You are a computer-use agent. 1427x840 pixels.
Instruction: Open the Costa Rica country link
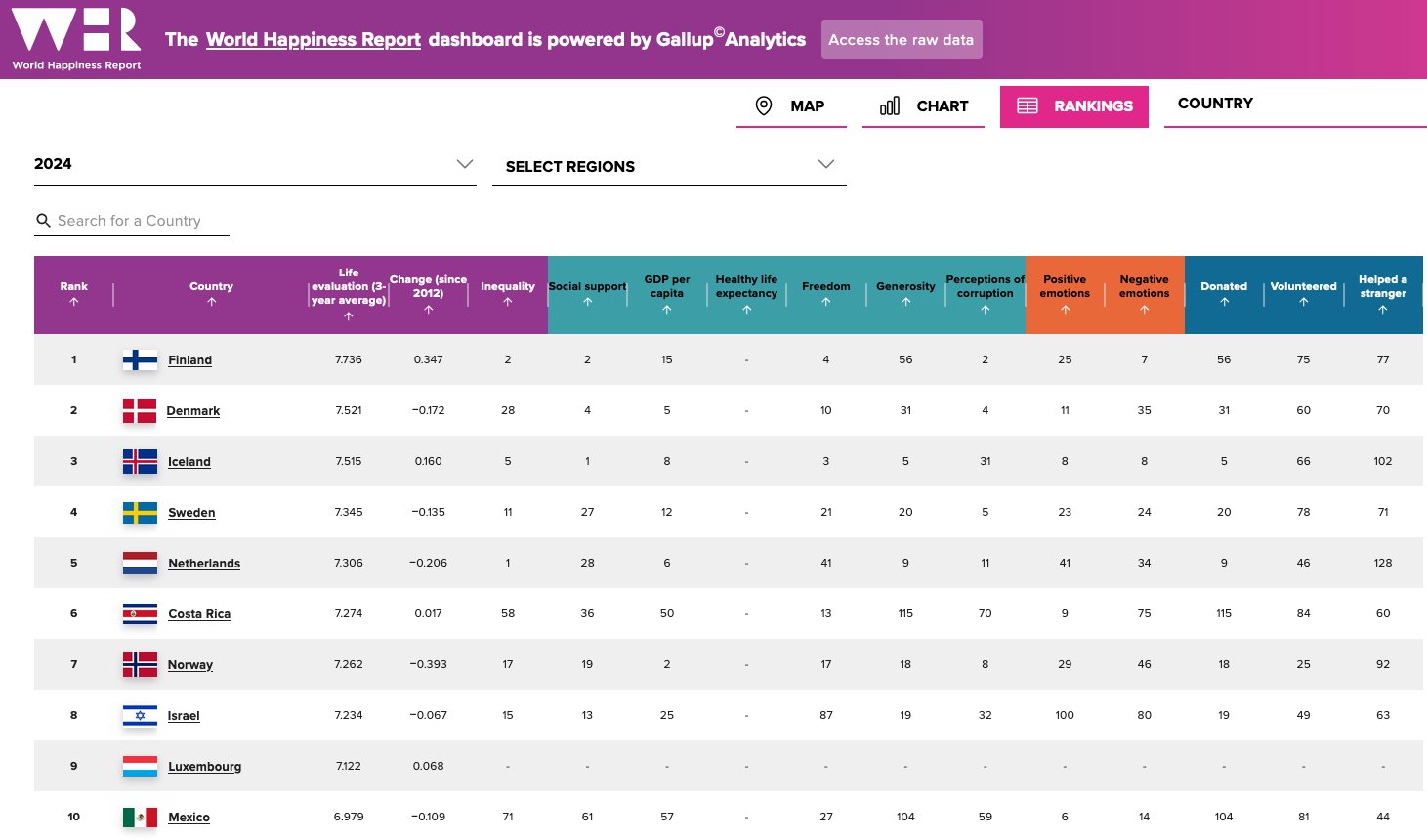click(199, 614)
